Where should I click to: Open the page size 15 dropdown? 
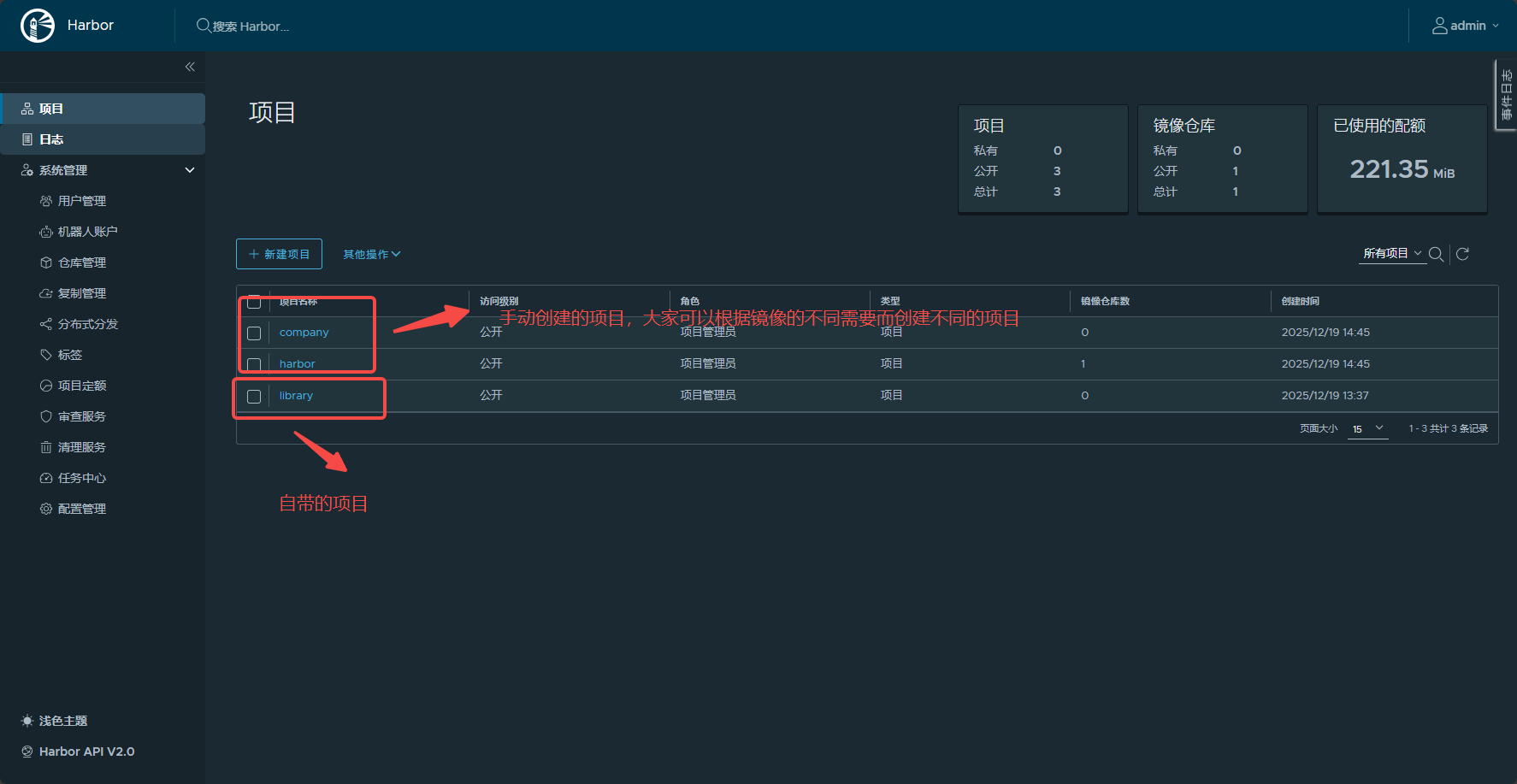click(x=1367, y=428)
